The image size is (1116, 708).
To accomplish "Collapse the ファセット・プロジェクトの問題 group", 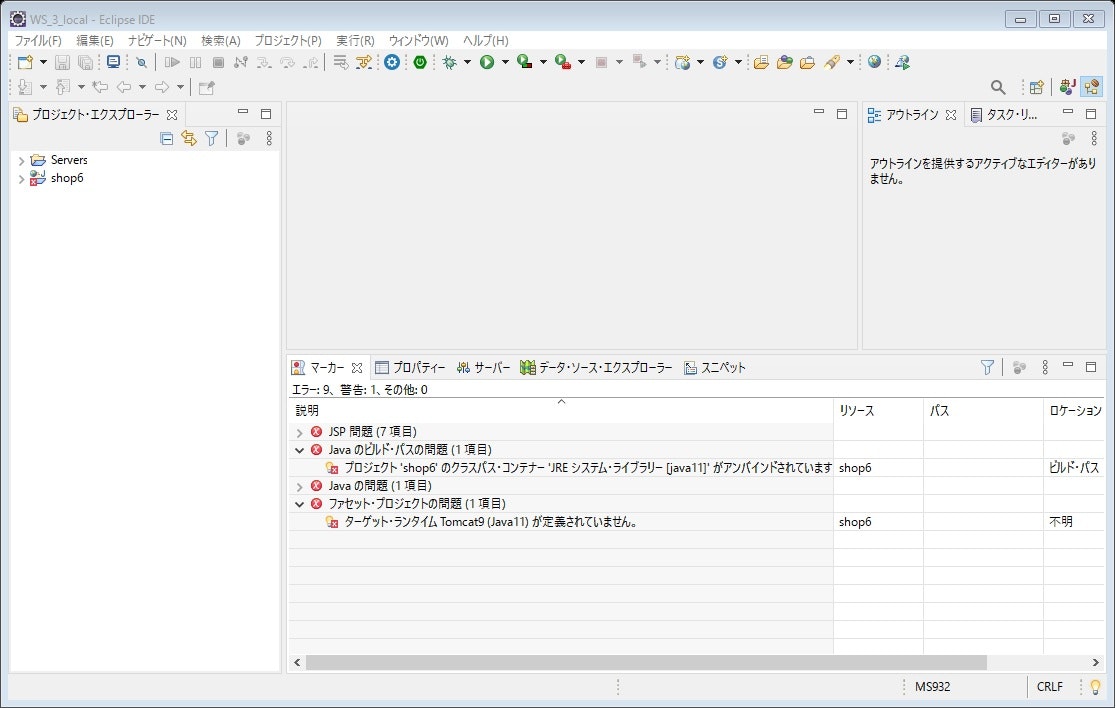I will (300, 504).
